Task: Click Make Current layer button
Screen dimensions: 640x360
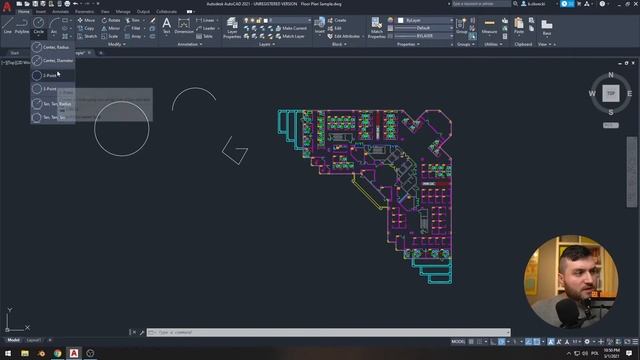Action: (x=291, y=28)
